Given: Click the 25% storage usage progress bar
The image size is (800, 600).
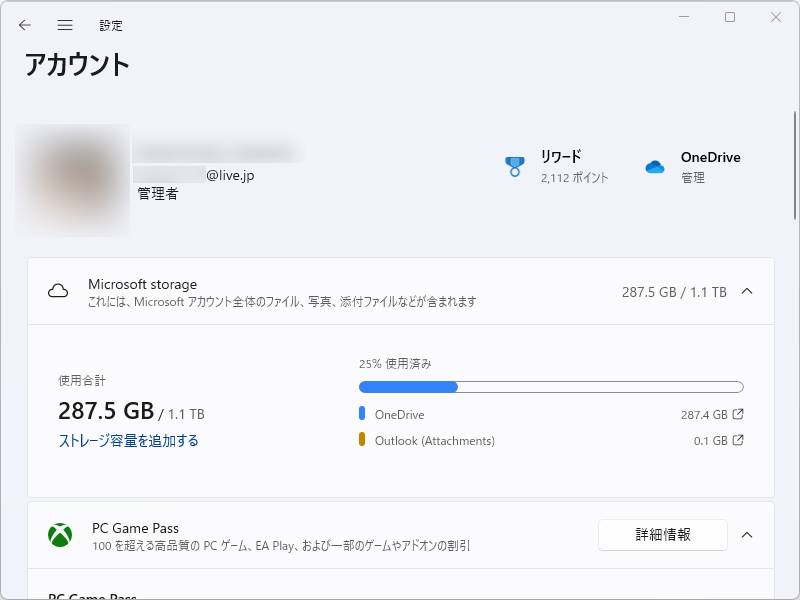Looking at the screenshot, I should (x=550, y=386).
